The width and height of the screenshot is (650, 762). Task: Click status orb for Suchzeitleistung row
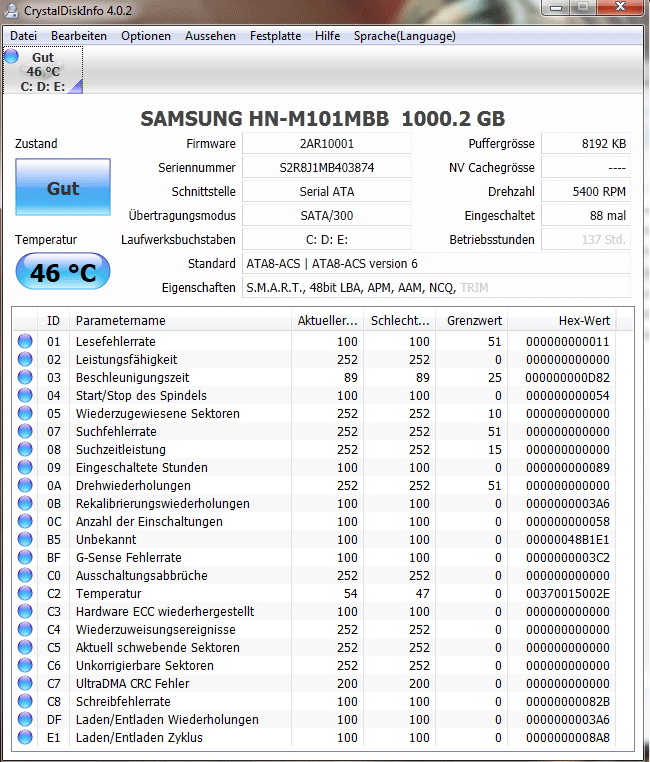tap(25, 449)
